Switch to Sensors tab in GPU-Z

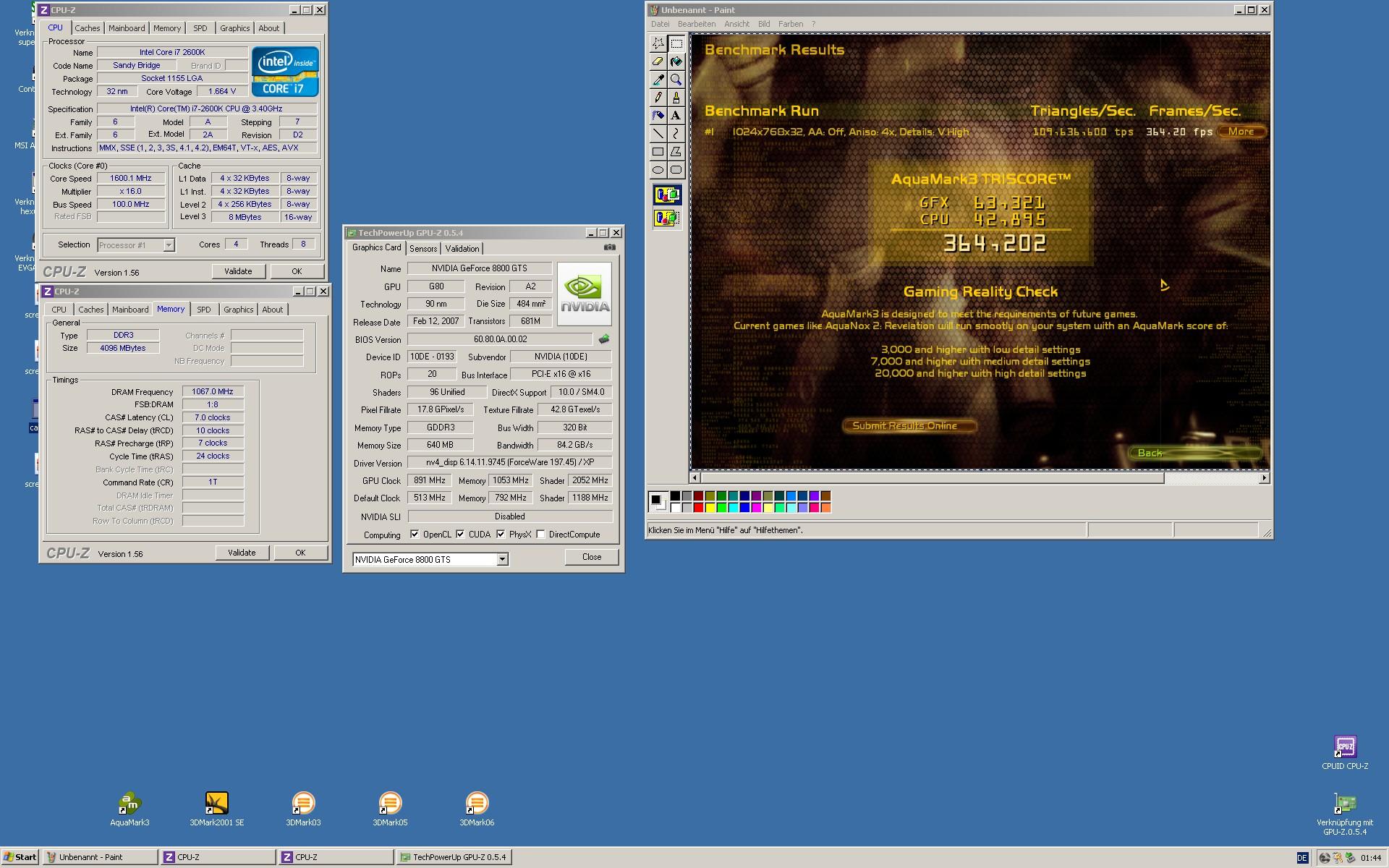click(423, 248)
